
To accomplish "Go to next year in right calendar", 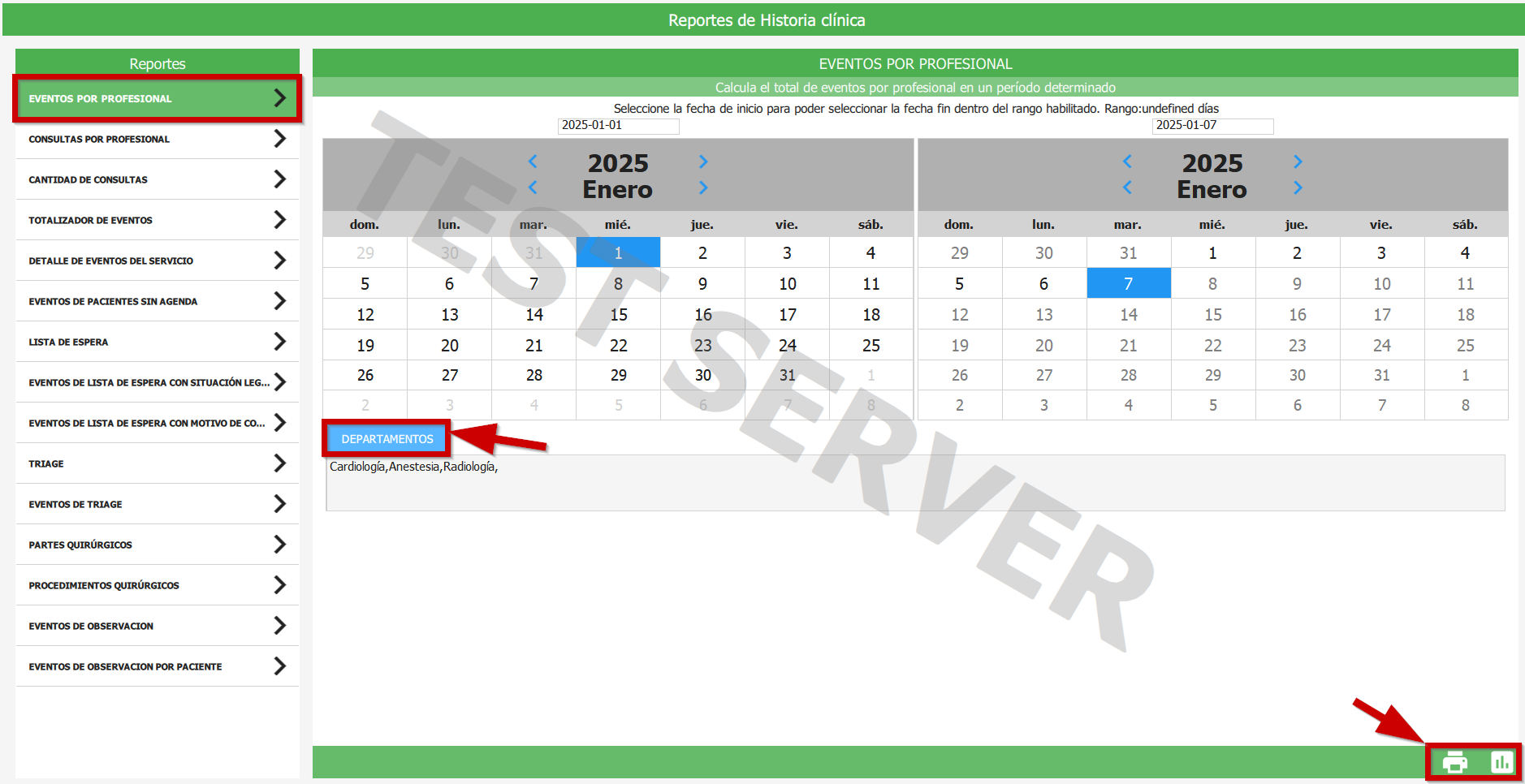I will [x=1298, y=162].
